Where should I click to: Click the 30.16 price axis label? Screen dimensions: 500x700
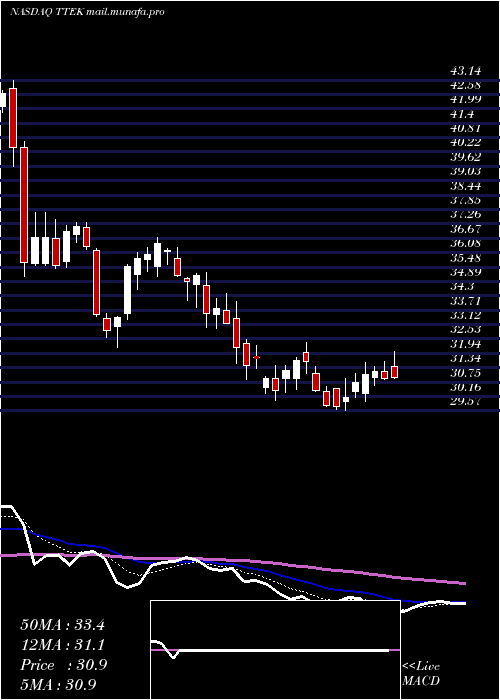point(465,388)
